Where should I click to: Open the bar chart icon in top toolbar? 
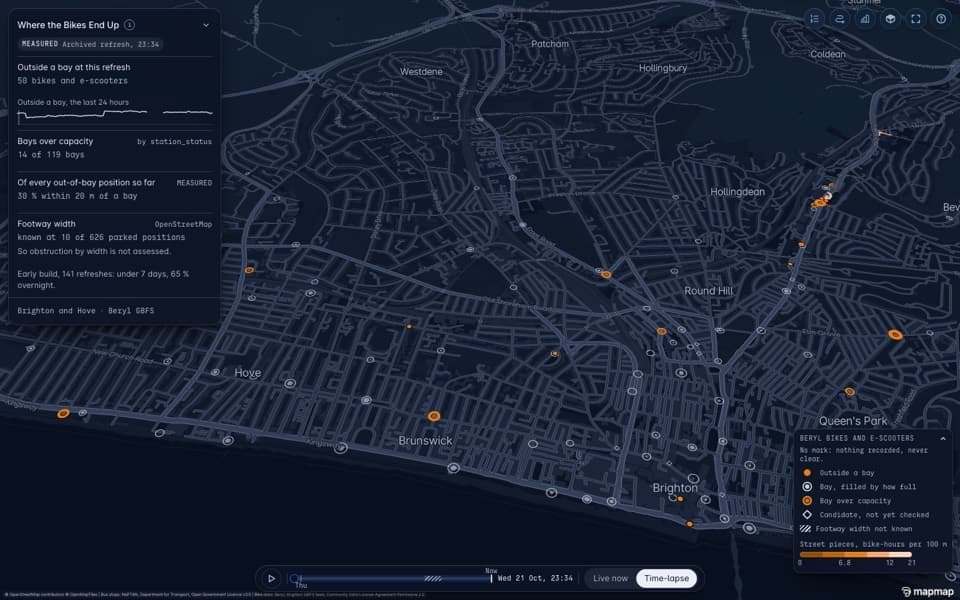tap(865, 19)
